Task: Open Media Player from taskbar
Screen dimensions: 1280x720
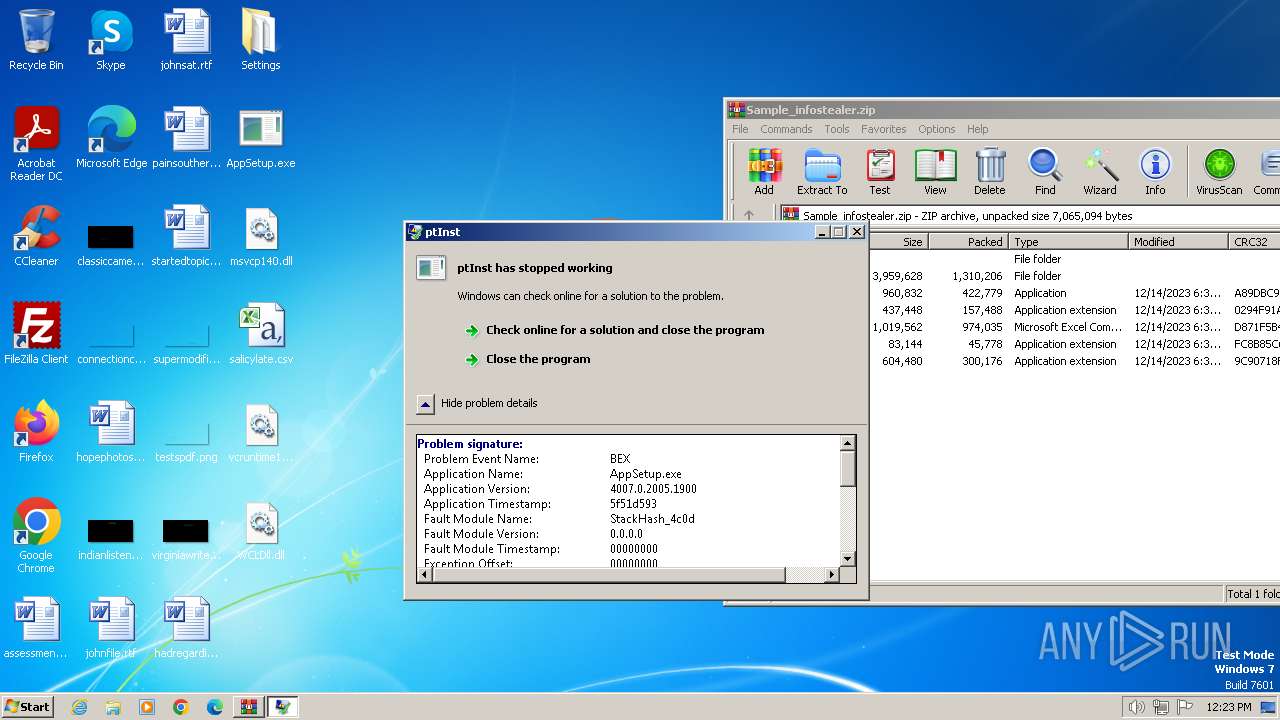Action: click(x=147, y=707)
